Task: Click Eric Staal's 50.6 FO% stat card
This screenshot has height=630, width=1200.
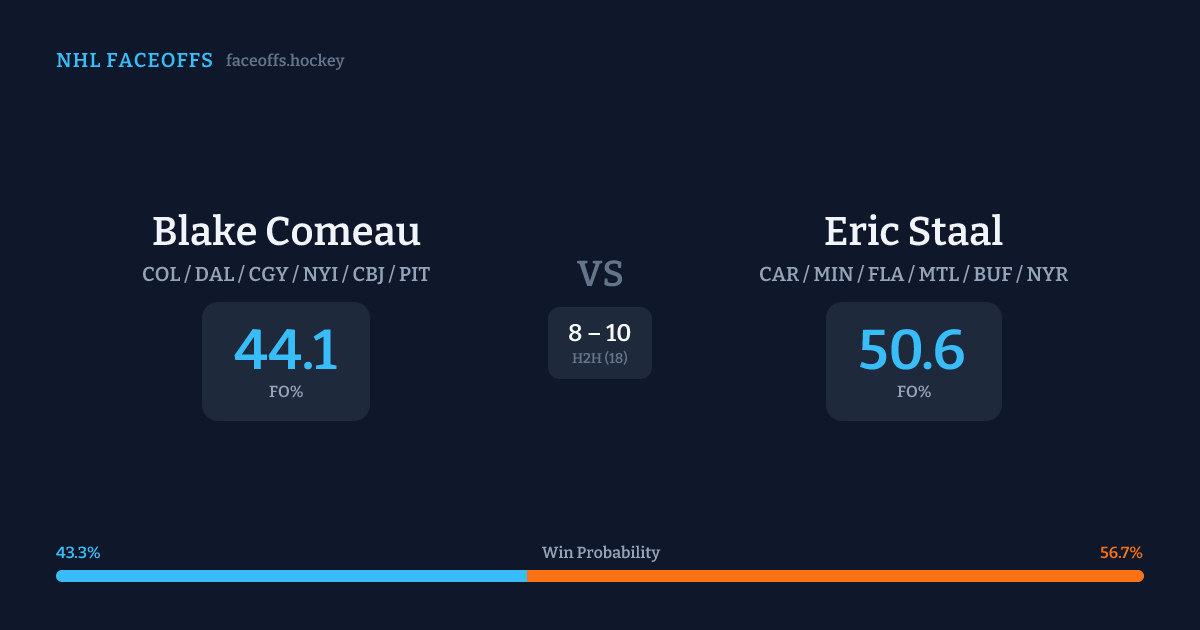Action: [913, 361]
